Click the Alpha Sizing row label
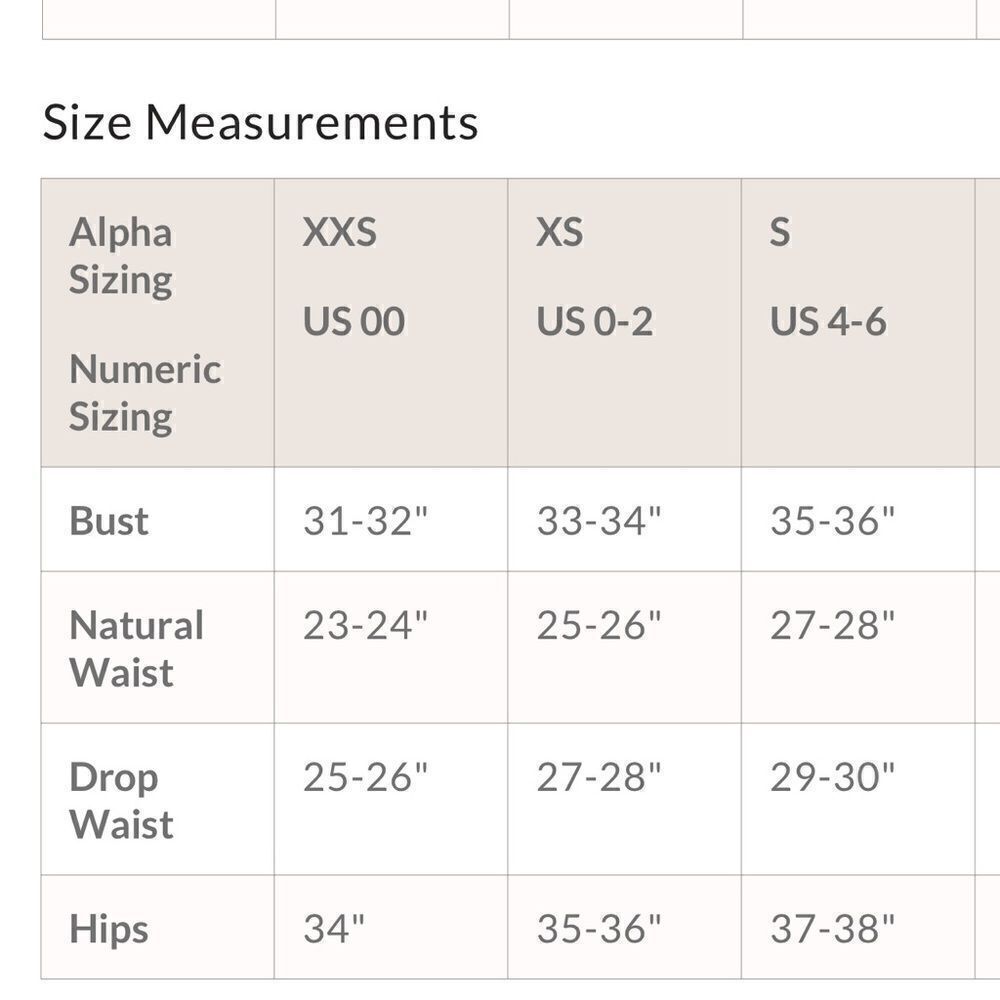Viewport: 1000px width, 1000px height. click(121, 256)
